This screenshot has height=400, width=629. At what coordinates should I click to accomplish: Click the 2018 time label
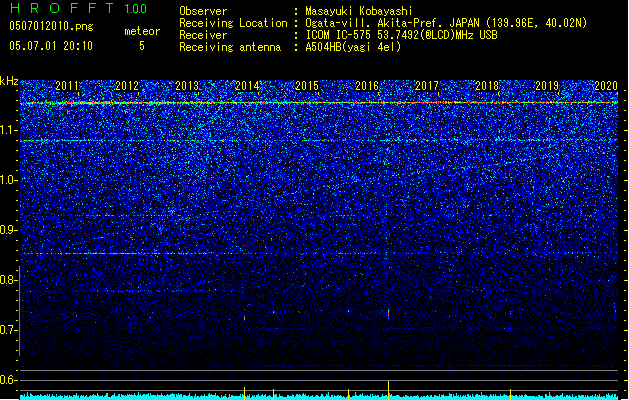click(487, 86)
